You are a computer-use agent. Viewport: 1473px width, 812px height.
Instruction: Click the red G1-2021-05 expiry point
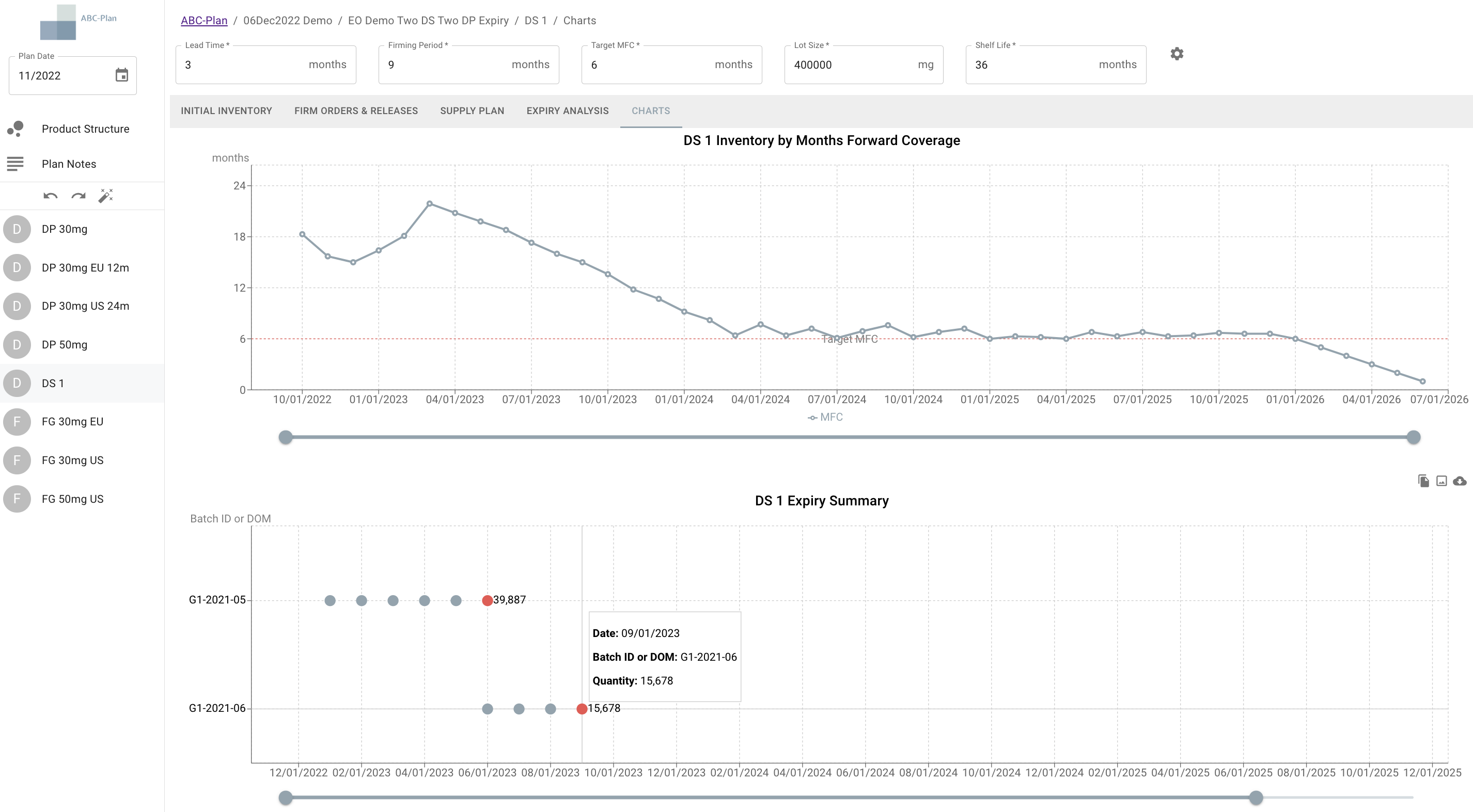click(x=487, y=600)
